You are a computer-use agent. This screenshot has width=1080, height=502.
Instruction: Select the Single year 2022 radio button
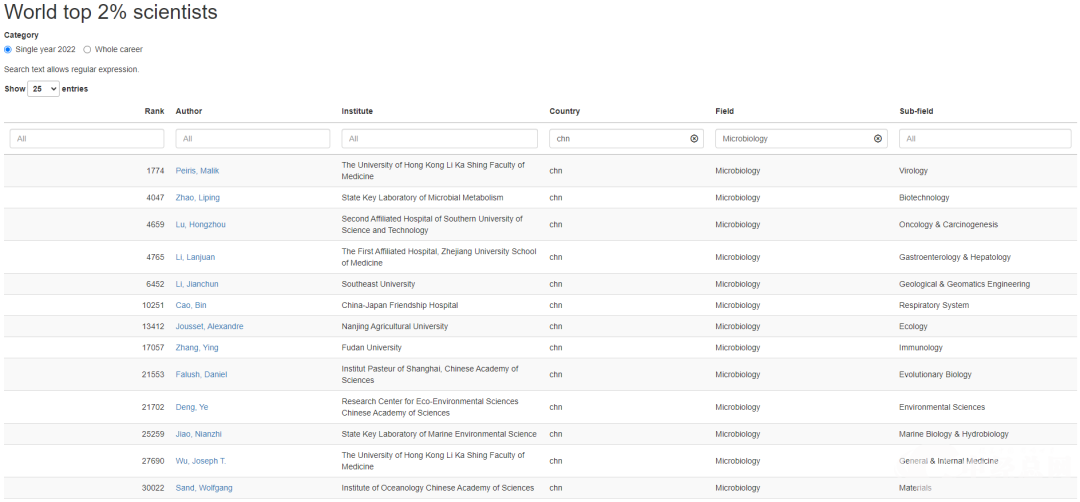click(8, 49)
